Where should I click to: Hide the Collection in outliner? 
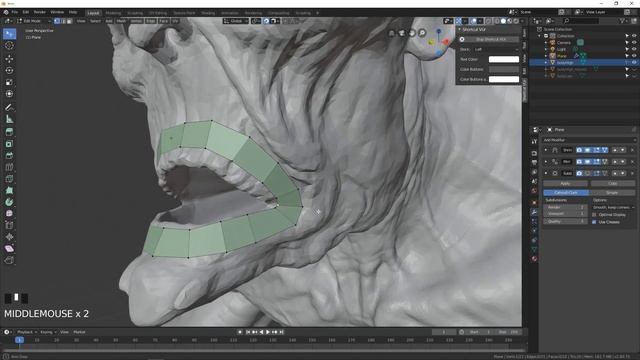[634, 36]
